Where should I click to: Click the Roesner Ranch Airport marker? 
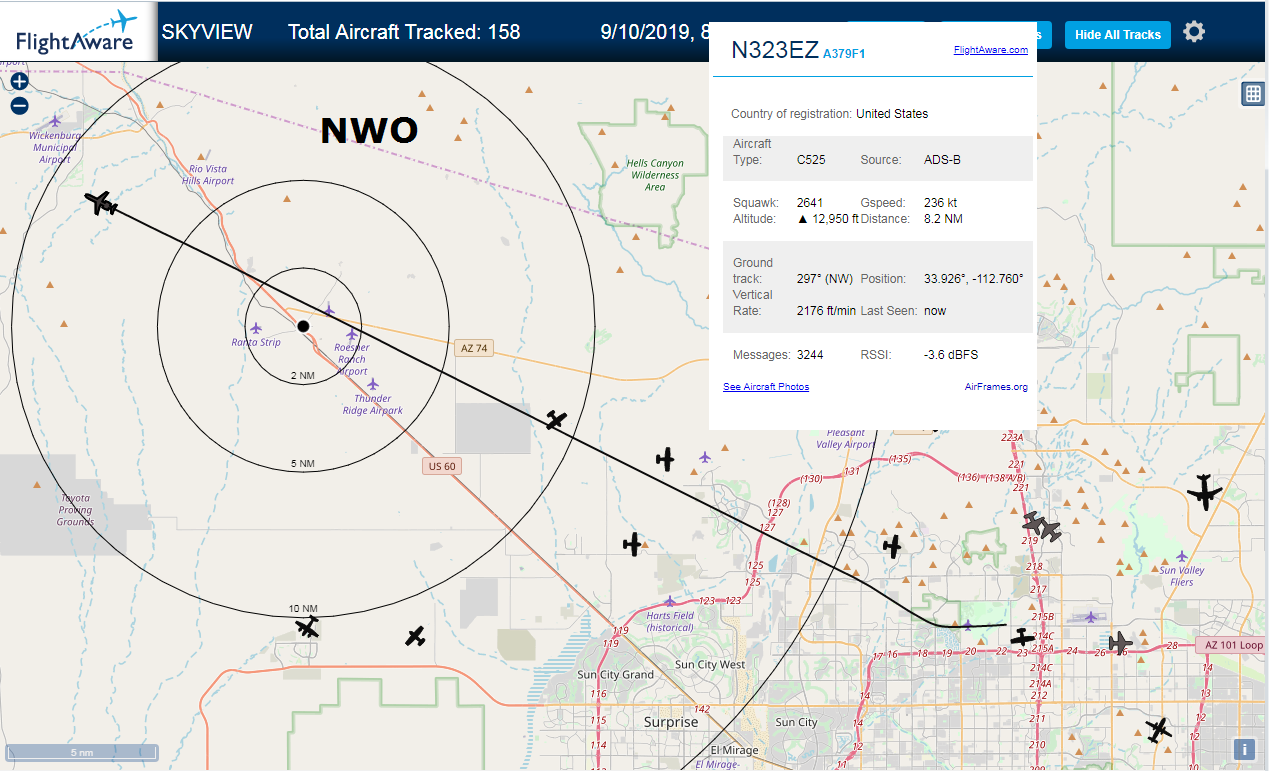click(352, 334)
